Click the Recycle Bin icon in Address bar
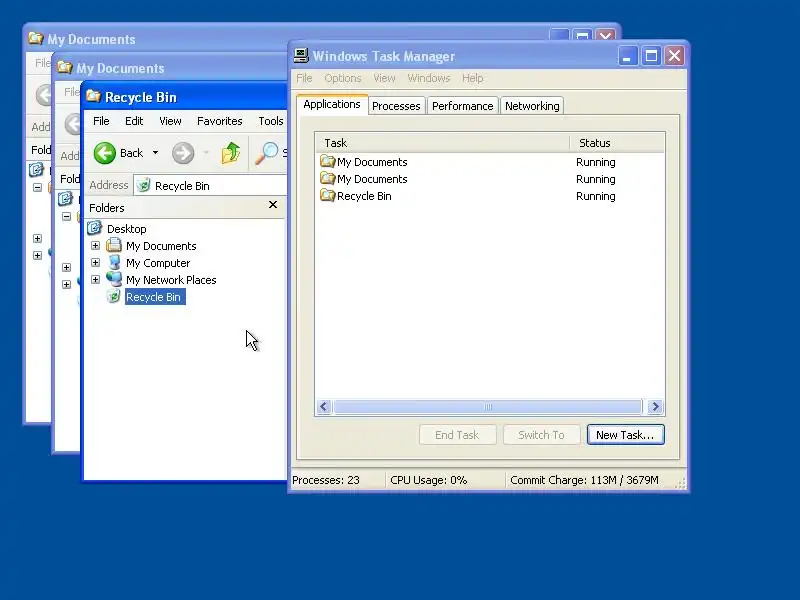Viewport: 800px width, 600px height. point(144,185)
